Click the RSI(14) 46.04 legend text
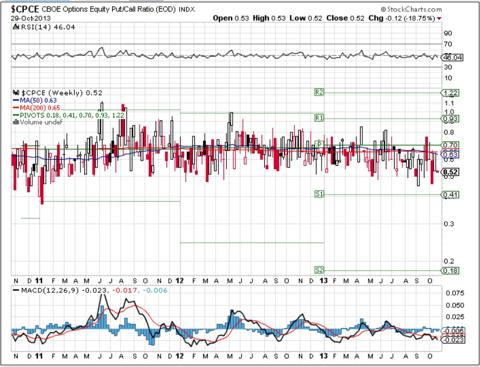The width and height of the screenshot is (480, 367). click(x=48, y=28)
